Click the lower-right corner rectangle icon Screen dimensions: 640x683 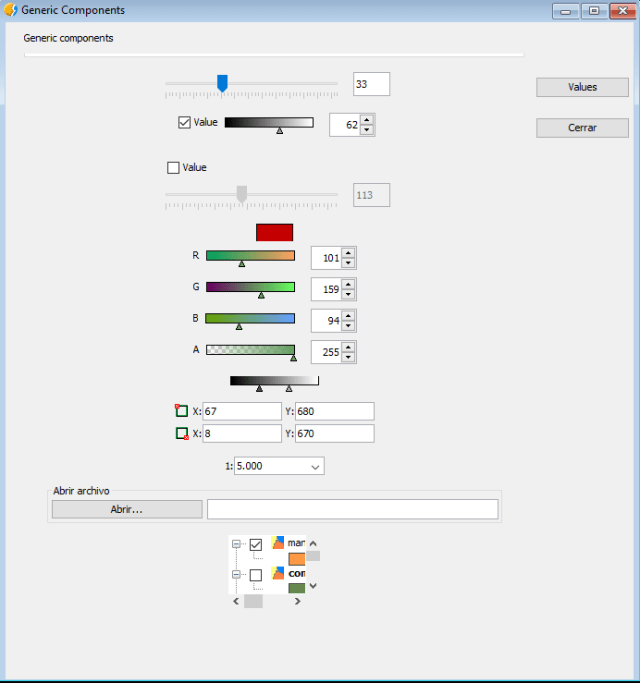click(182, 433)
